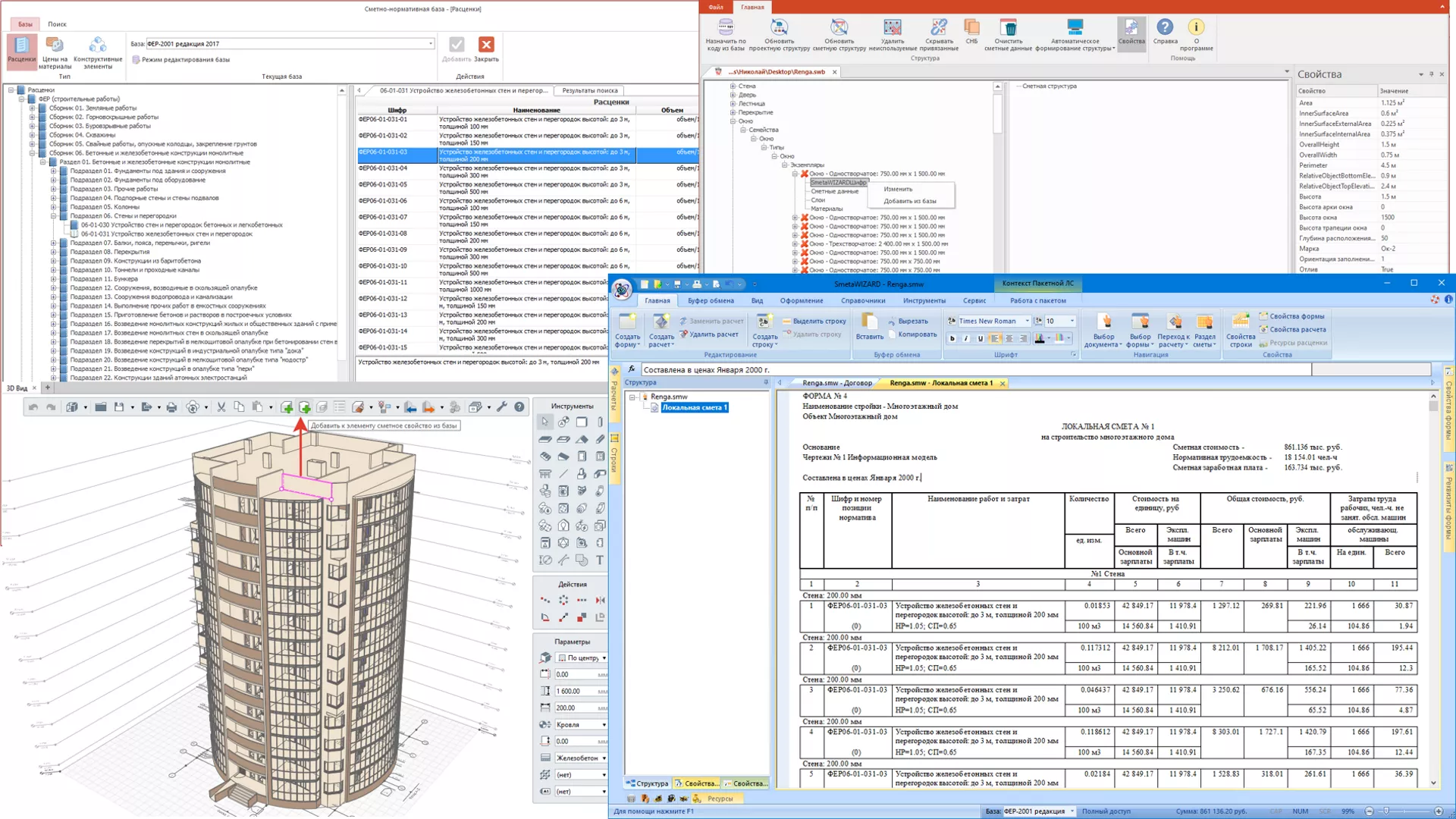The width and height of the screenshot is (1456, 819).
Task: Open Цены на материалы in the base window
Action: 55,52
